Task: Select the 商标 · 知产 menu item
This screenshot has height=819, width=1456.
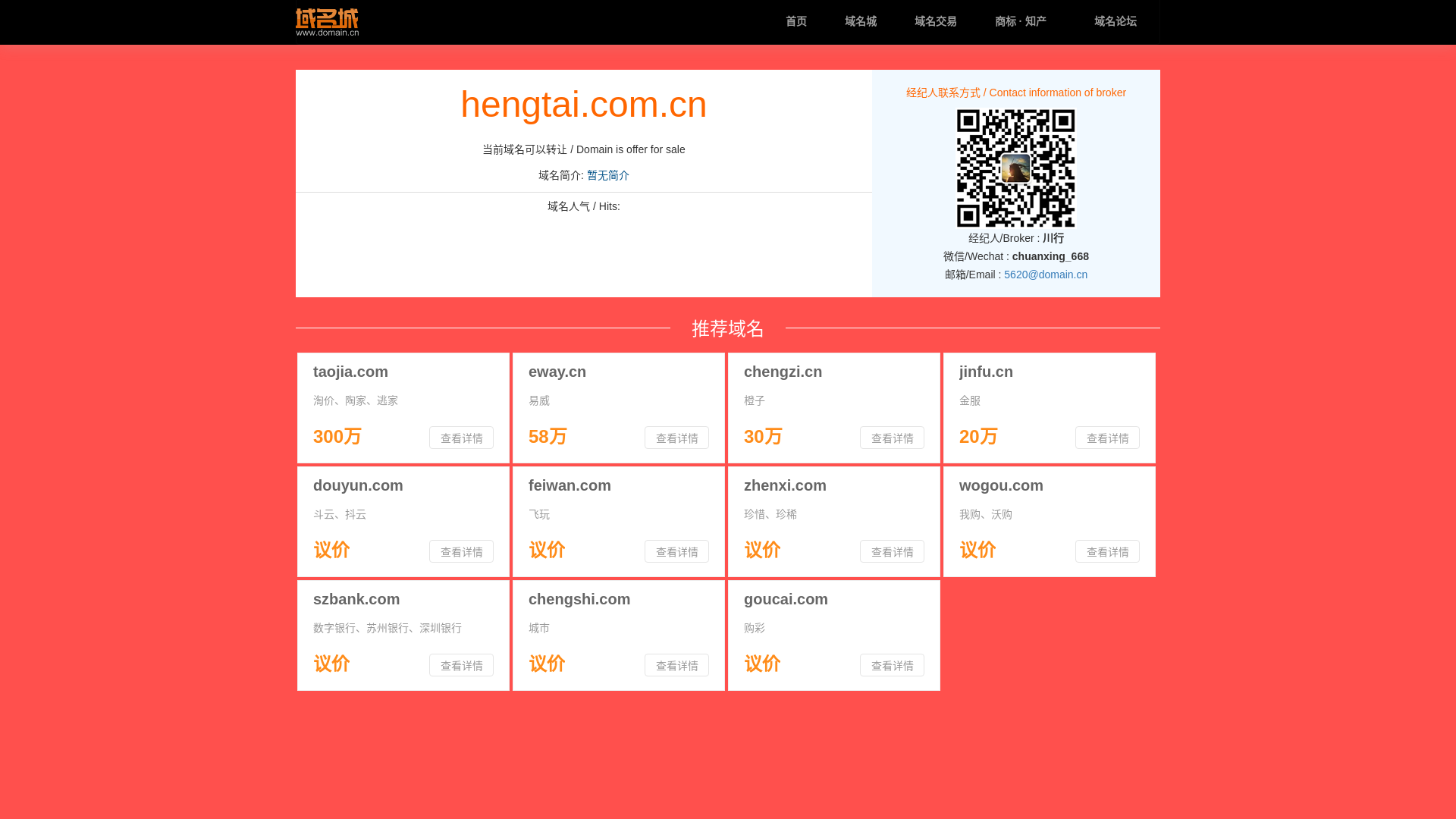Action: (1020, 21)
